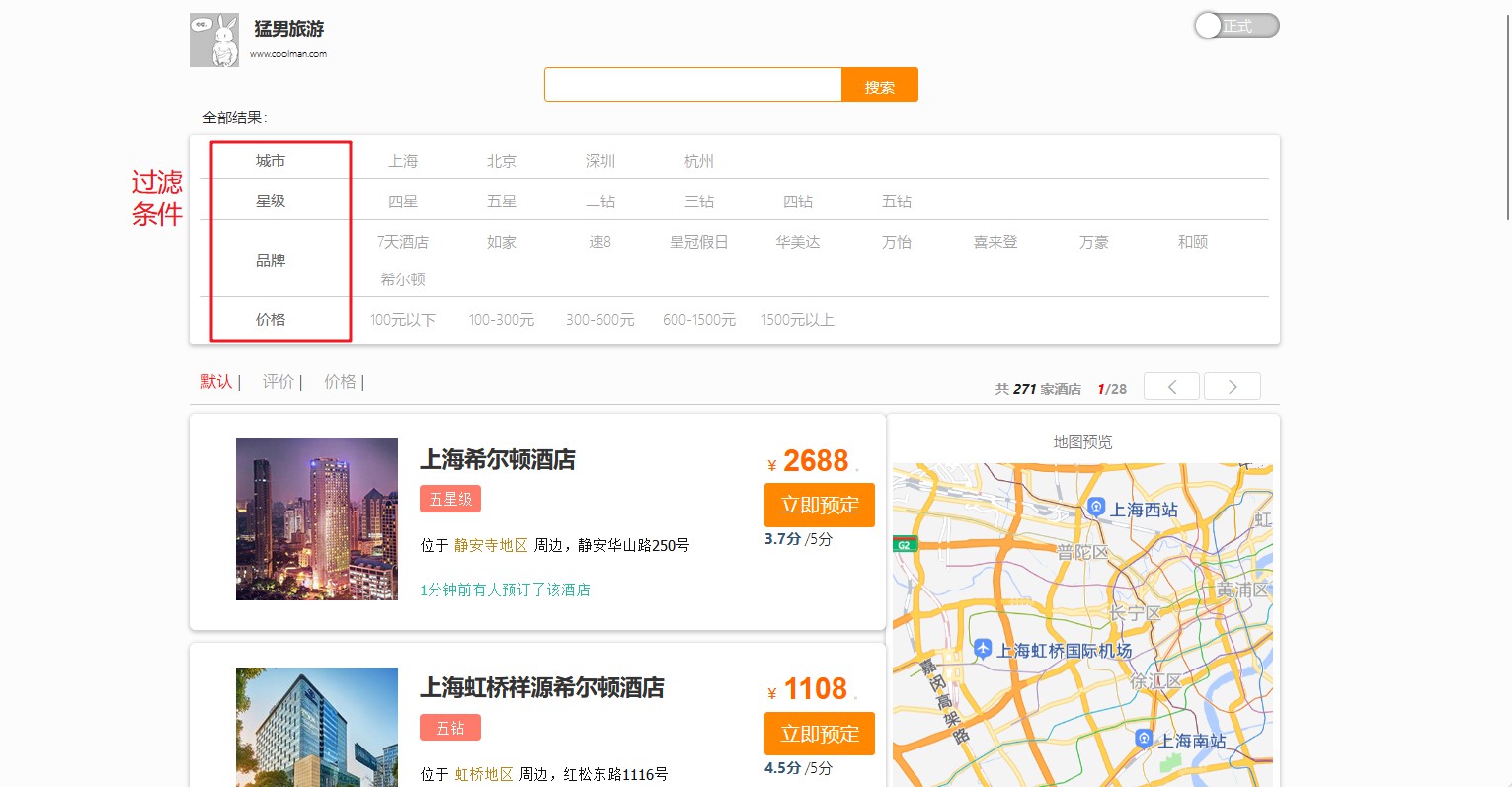Select price range 100元以下
Viewport: 1512px width, 787px height.
(403, 320)
